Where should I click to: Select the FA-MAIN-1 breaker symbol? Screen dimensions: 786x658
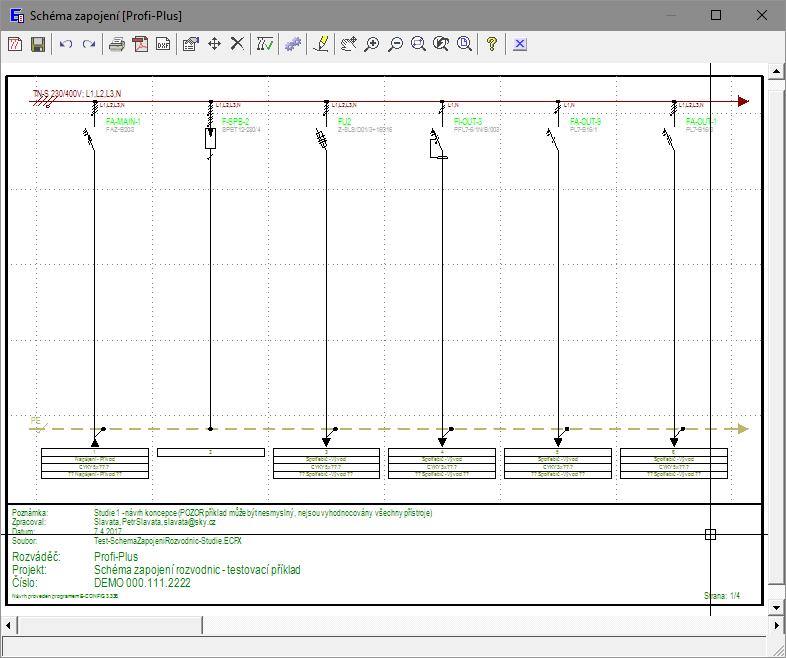point(89,138)
